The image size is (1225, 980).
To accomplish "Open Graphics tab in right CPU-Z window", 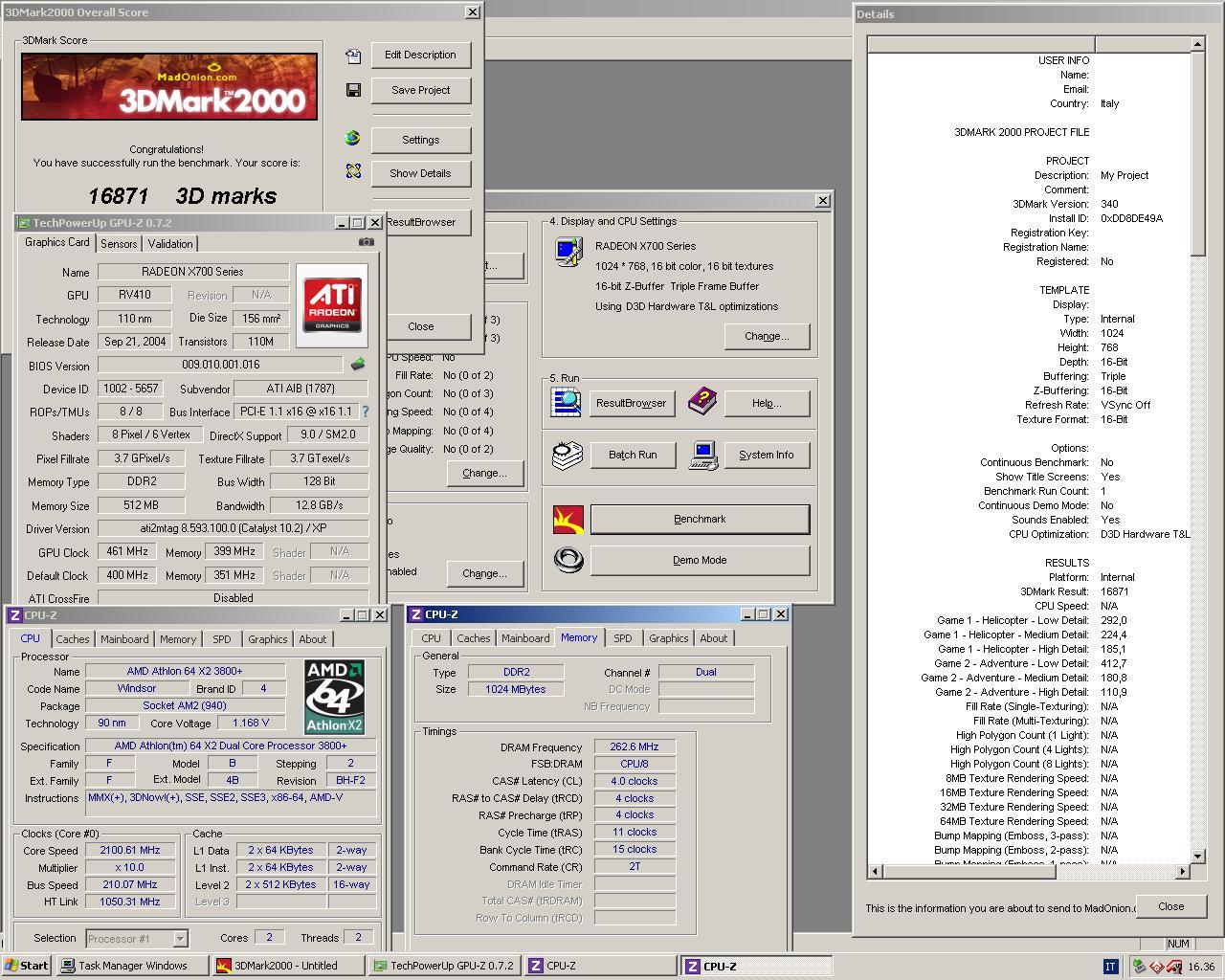I will 669,638.
